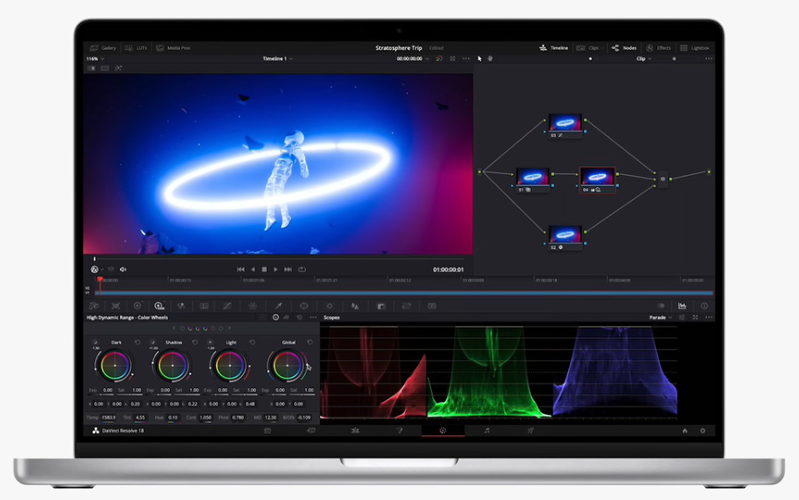Toggle the Dark zone on or off

pos(95,342)
